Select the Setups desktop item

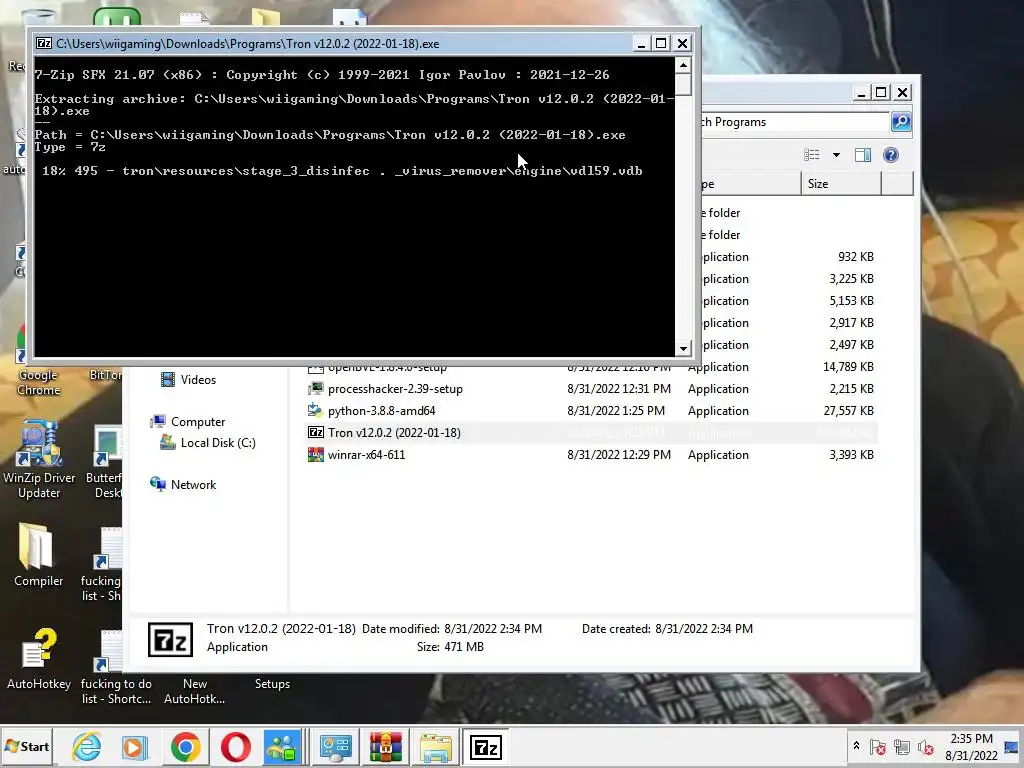(272, 684)
